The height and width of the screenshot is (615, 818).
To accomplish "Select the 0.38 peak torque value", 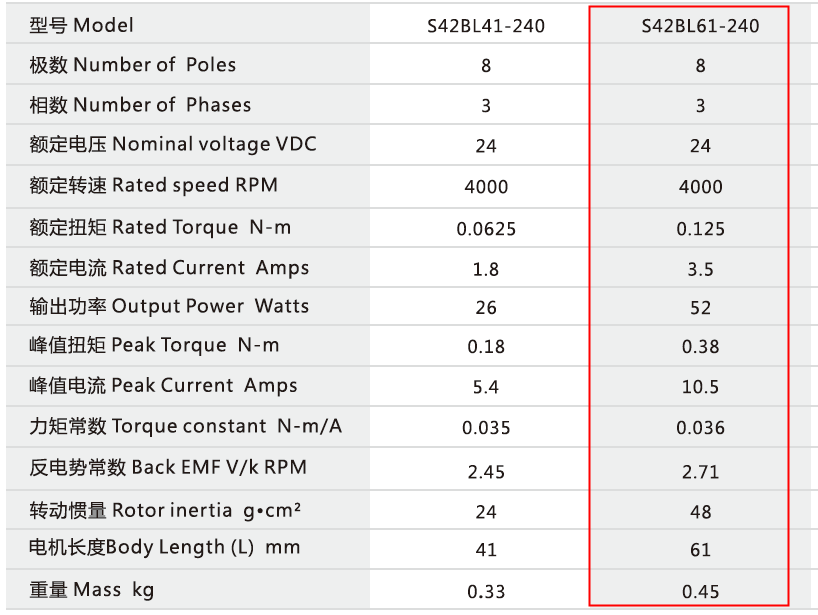I will 700,348.
